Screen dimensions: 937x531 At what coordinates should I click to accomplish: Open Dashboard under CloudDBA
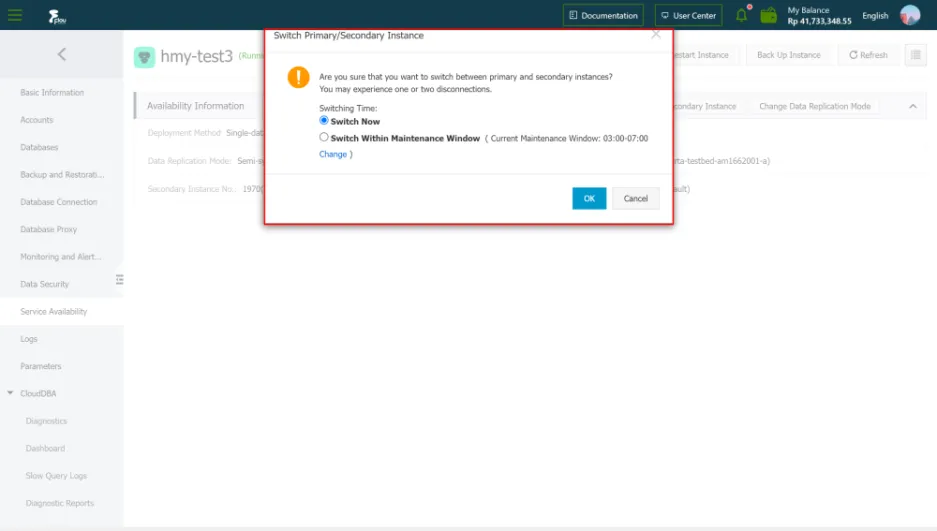click(45, 449)
